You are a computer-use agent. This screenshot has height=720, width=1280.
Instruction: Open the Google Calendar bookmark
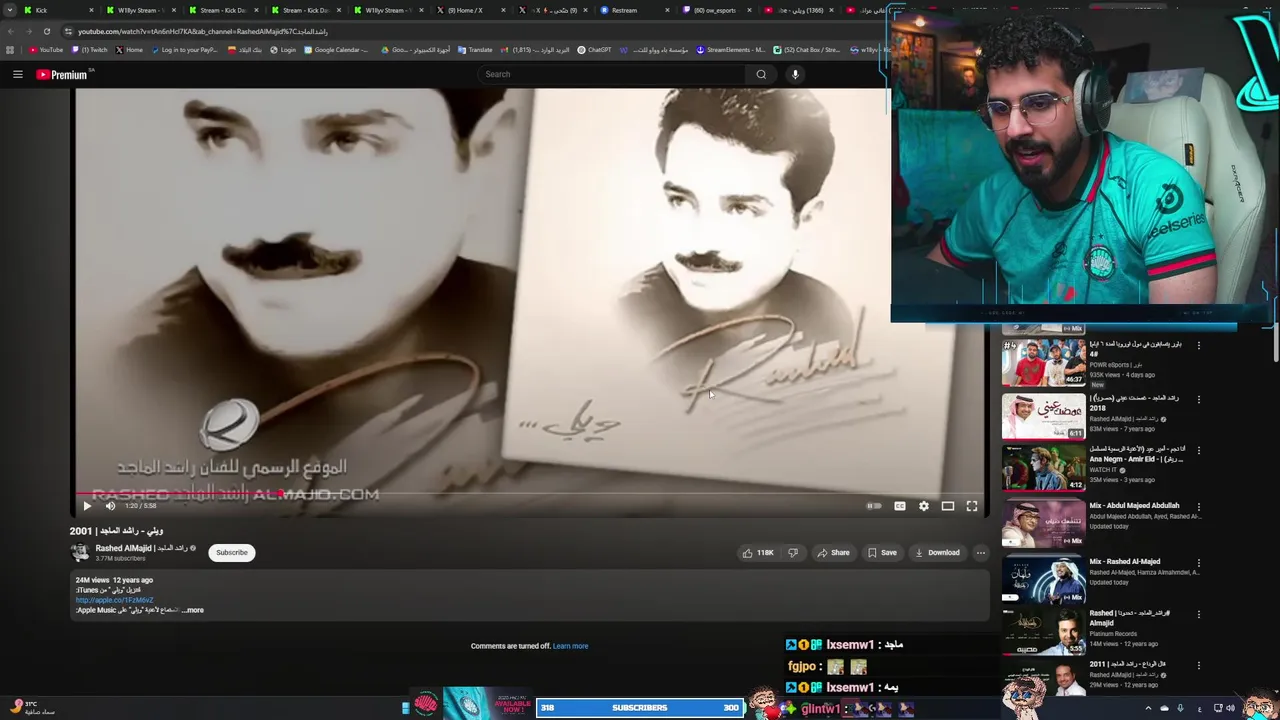tap(335, 50)
